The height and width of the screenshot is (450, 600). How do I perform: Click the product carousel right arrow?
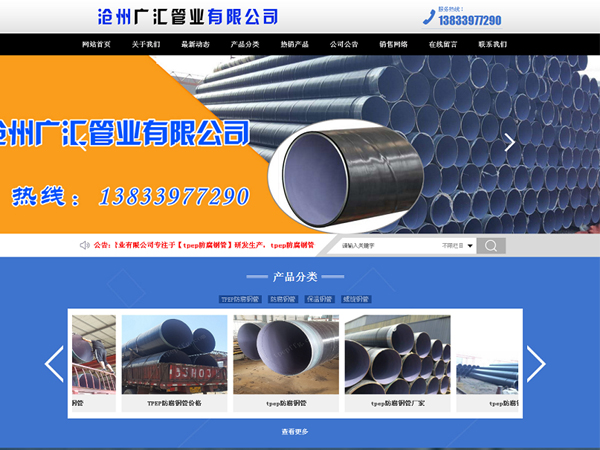pyautogui.click(x=536, y=363)
